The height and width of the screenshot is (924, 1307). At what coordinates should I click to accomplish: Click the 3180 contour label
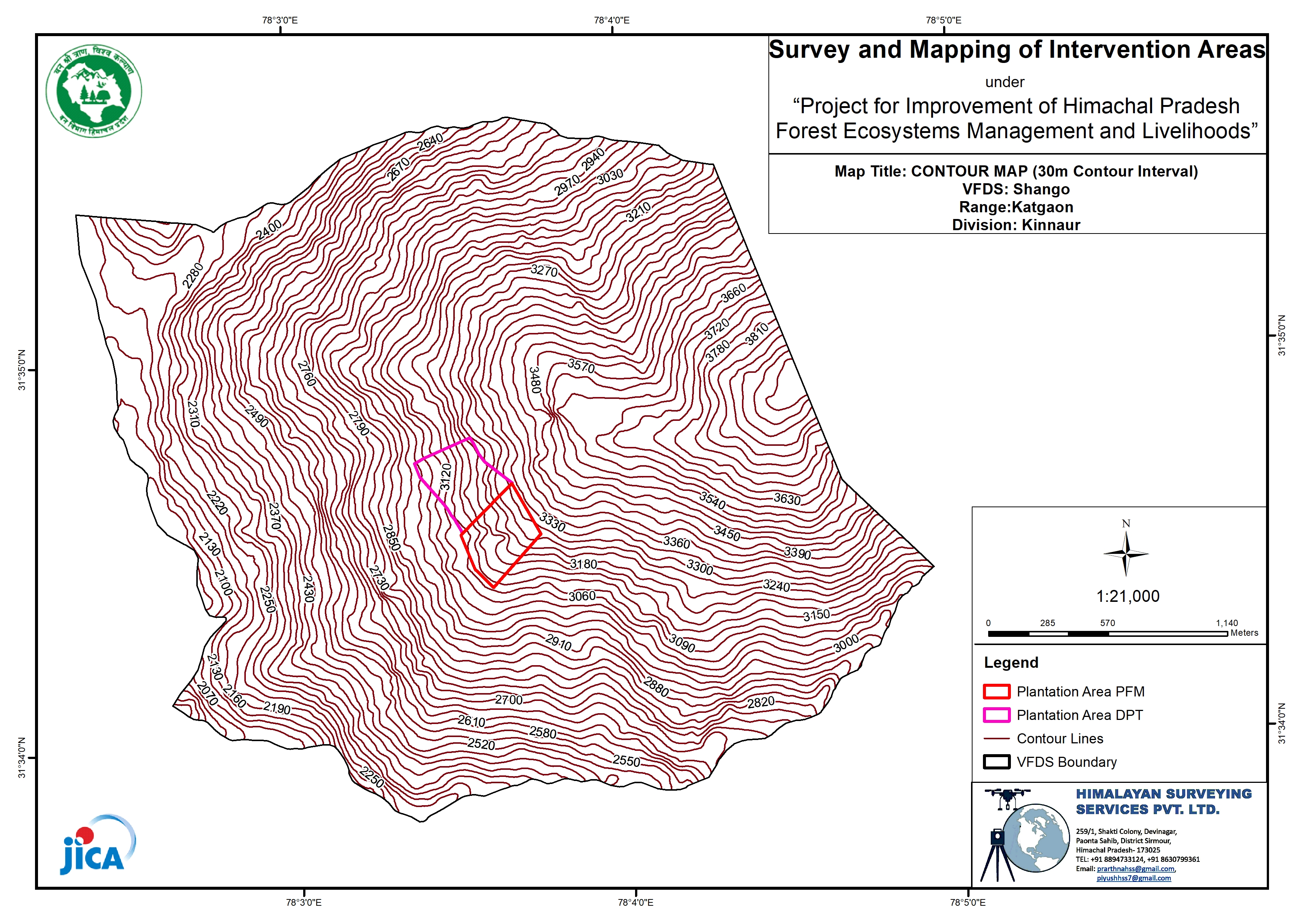(584, 563)
